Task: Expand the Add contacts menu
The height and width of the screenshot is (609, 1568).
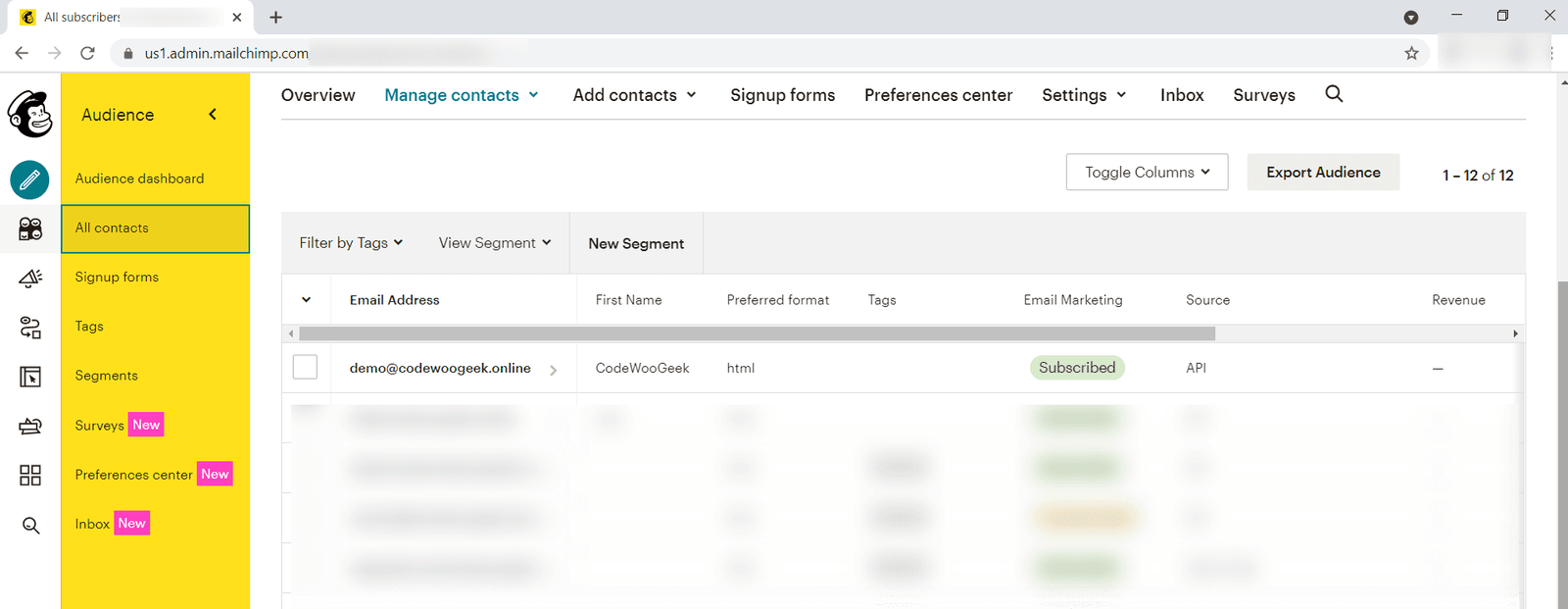Action: pyautogui.click(x=635, y=95)
